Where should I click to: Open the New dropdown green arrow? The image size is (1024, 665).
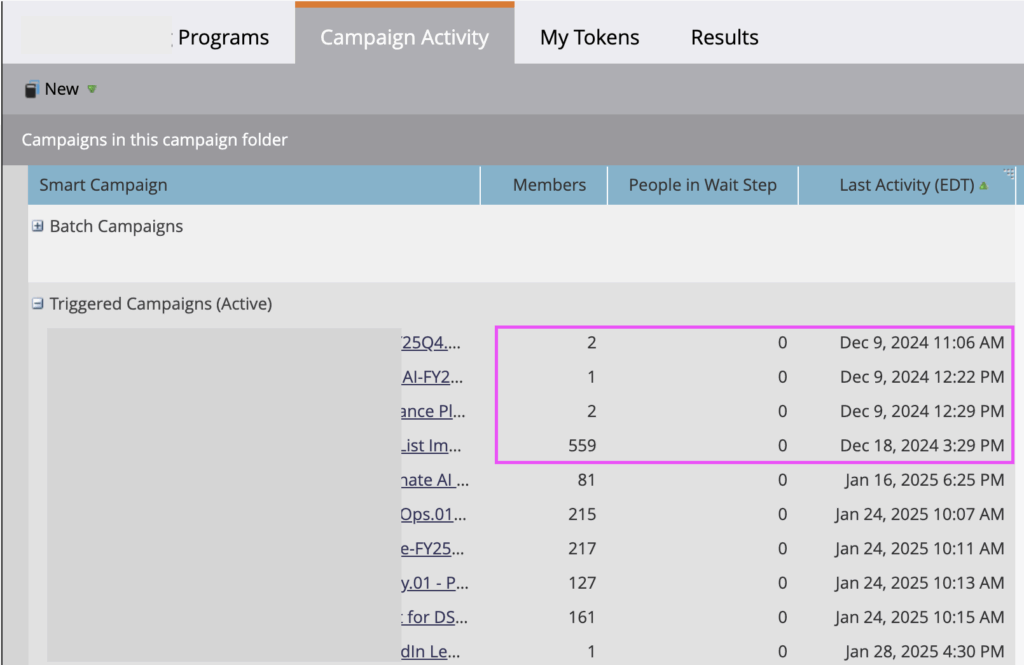coord(91,89)
